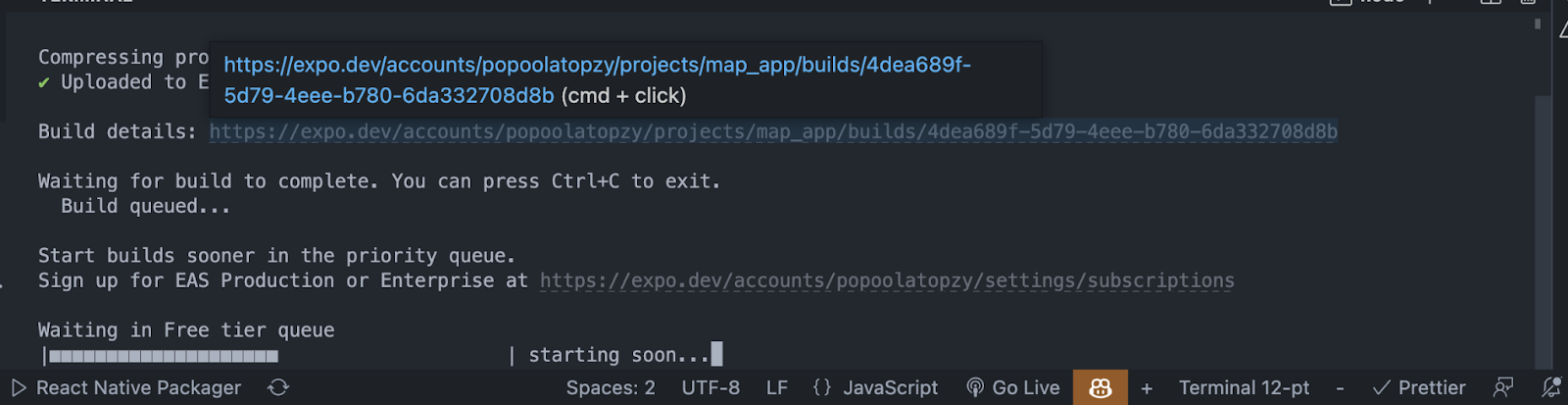
Task: Click the terminal vertical scrollbar
Action: point(1543,230)
